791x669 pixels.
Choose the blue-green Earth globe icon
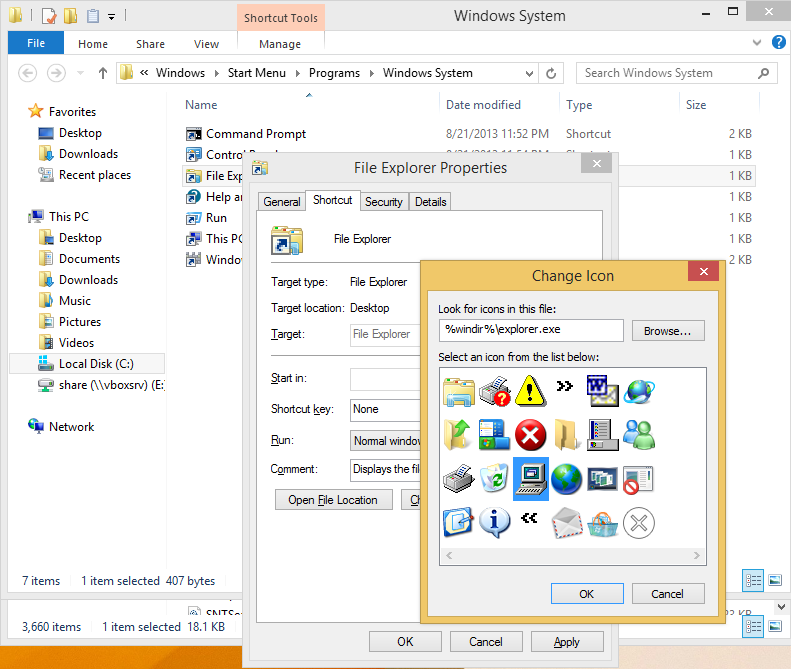click(566, 479)
